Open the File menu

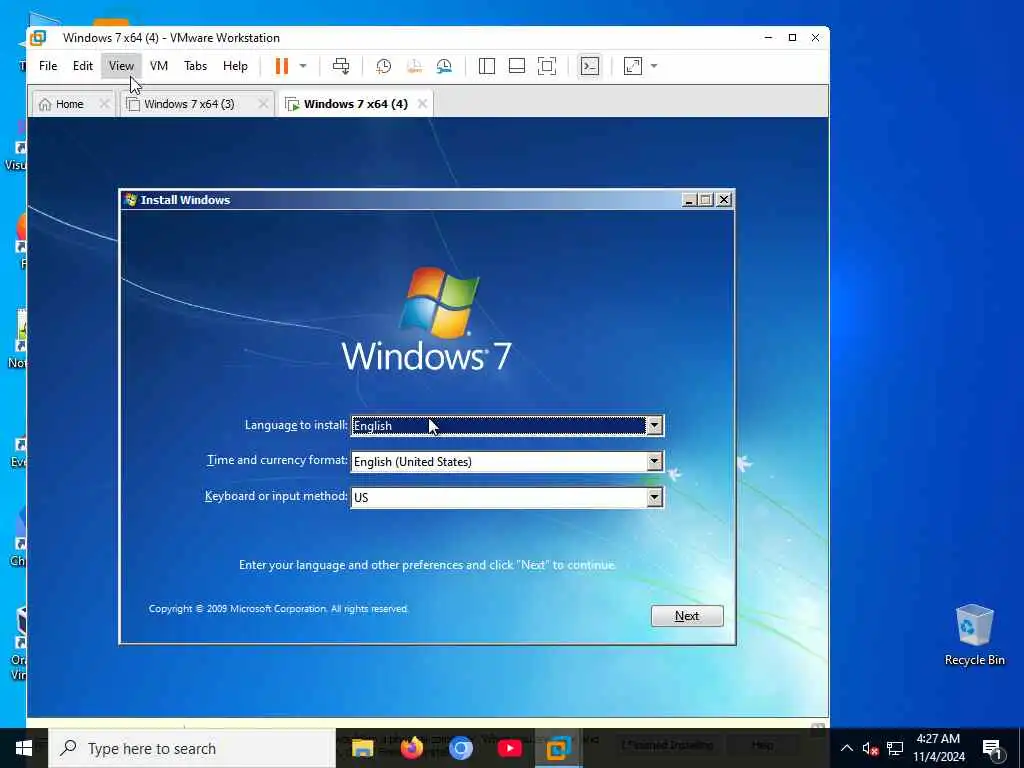[x=48, y=66]
